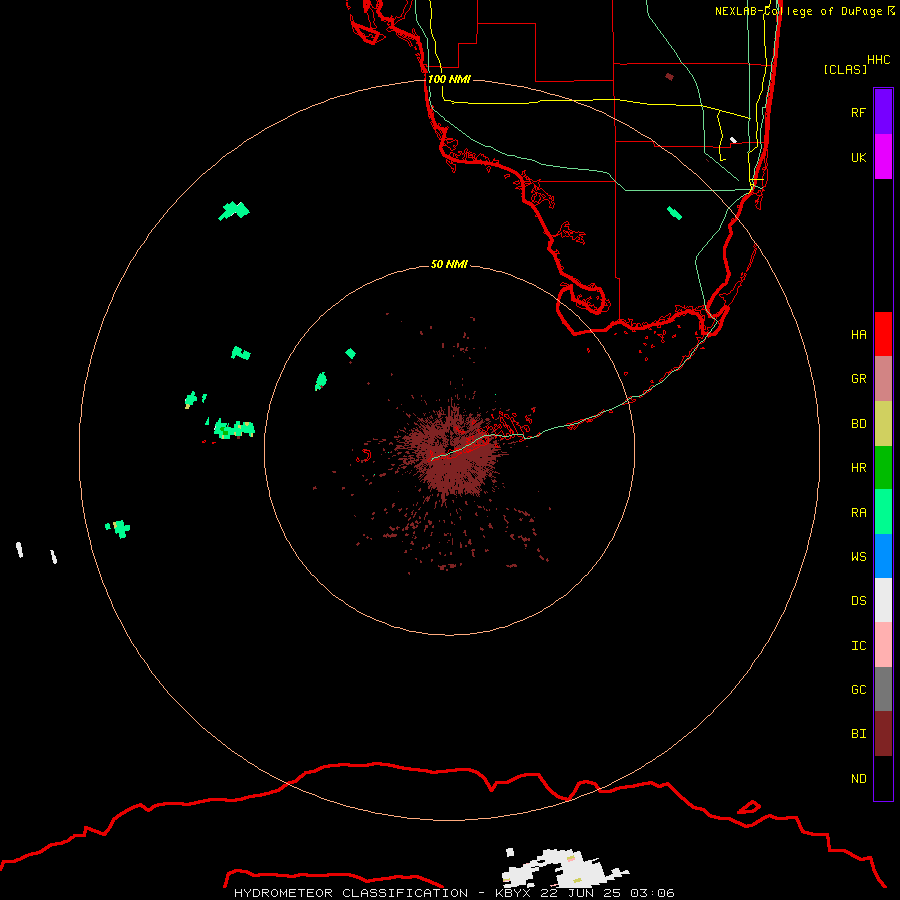Click the UK legend label
This screenshot has height=900, width=900.
[x=858, y=157]
